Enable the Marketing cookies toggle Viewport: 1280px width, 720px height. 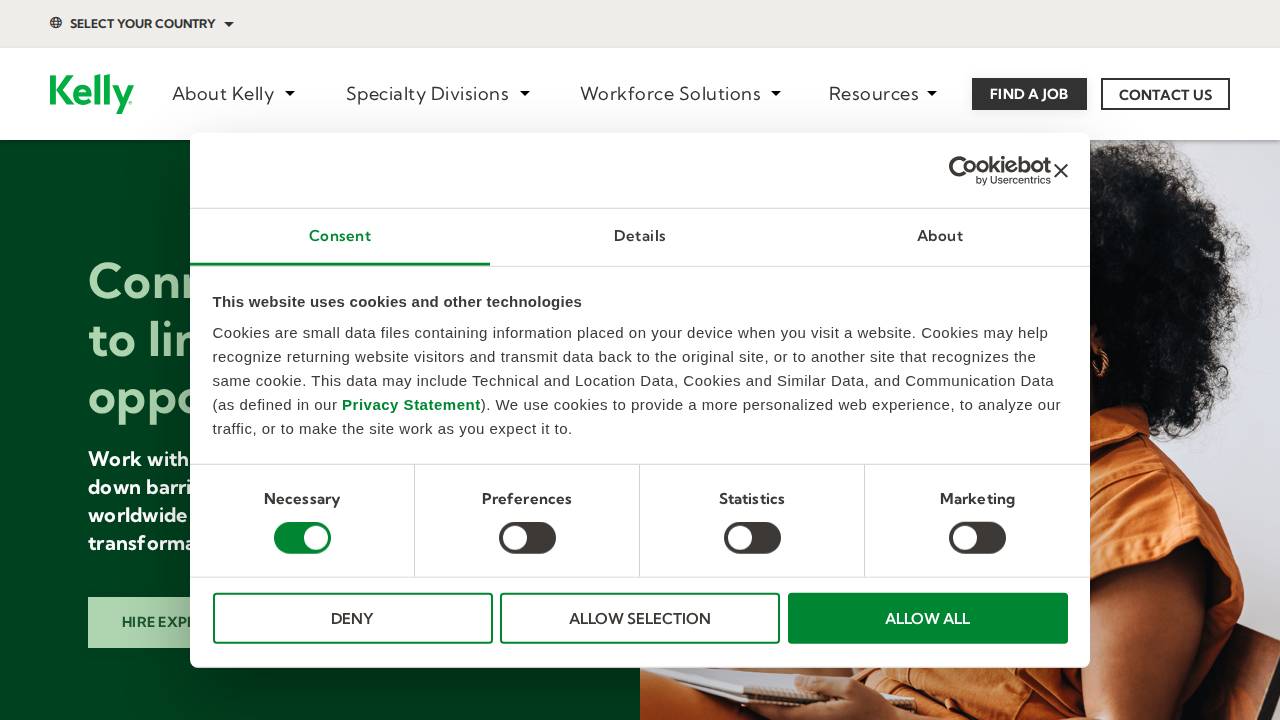pyautogui.click(x=977, y=538)
